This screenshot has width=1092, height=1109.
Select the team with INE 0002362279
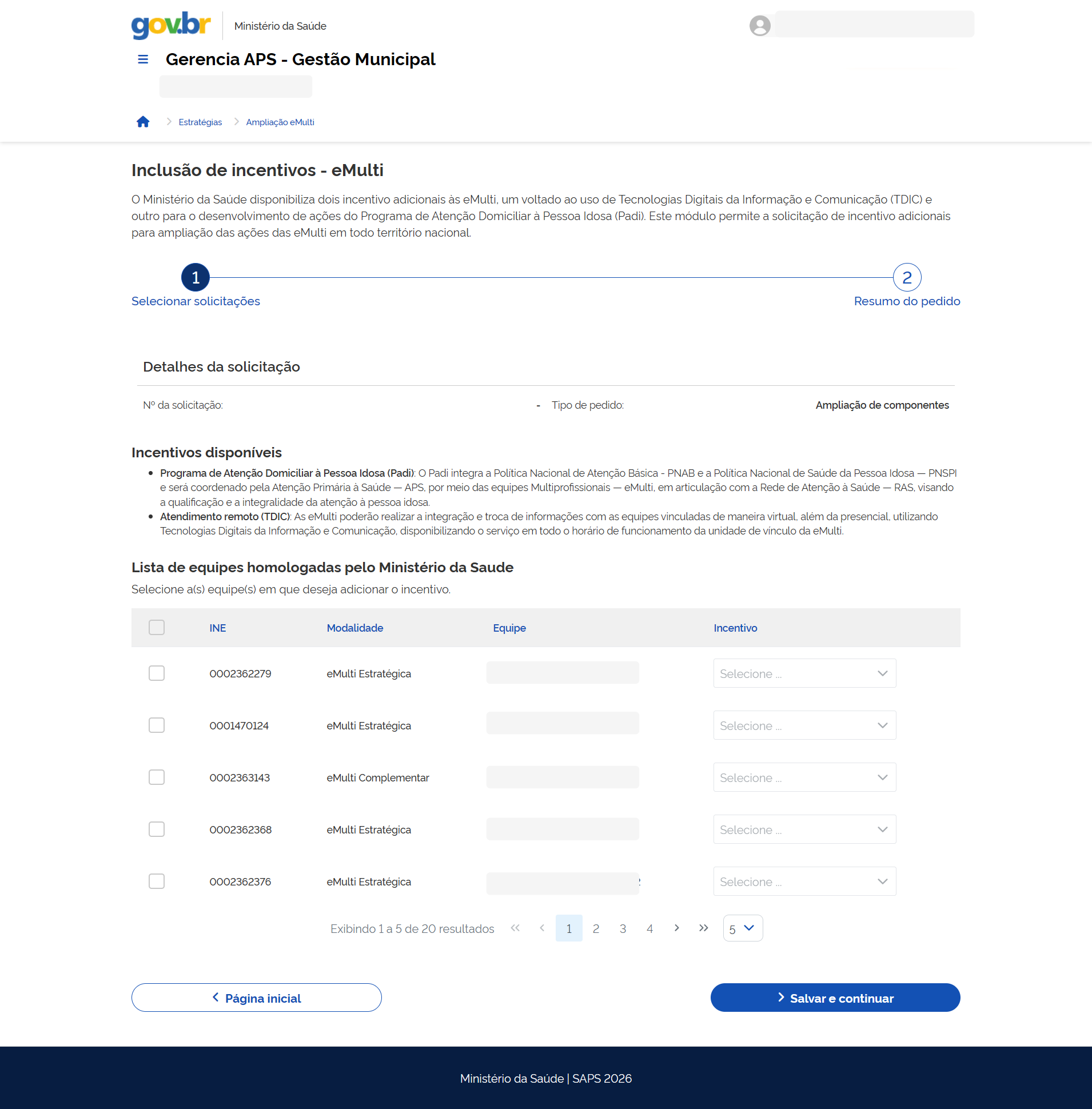157,673
